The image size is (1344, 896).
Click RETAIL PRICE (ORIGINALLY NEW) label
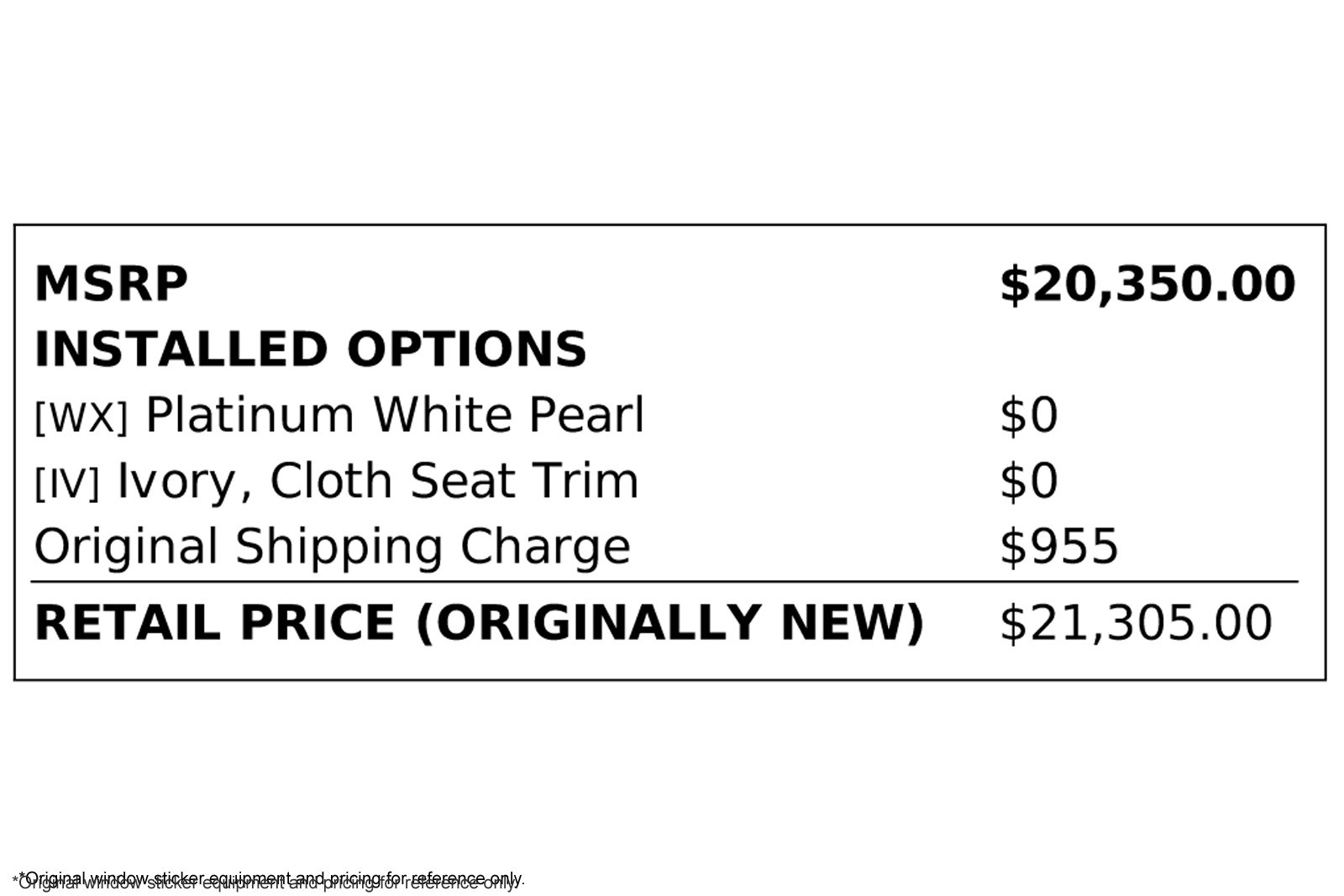pos(479,623)
